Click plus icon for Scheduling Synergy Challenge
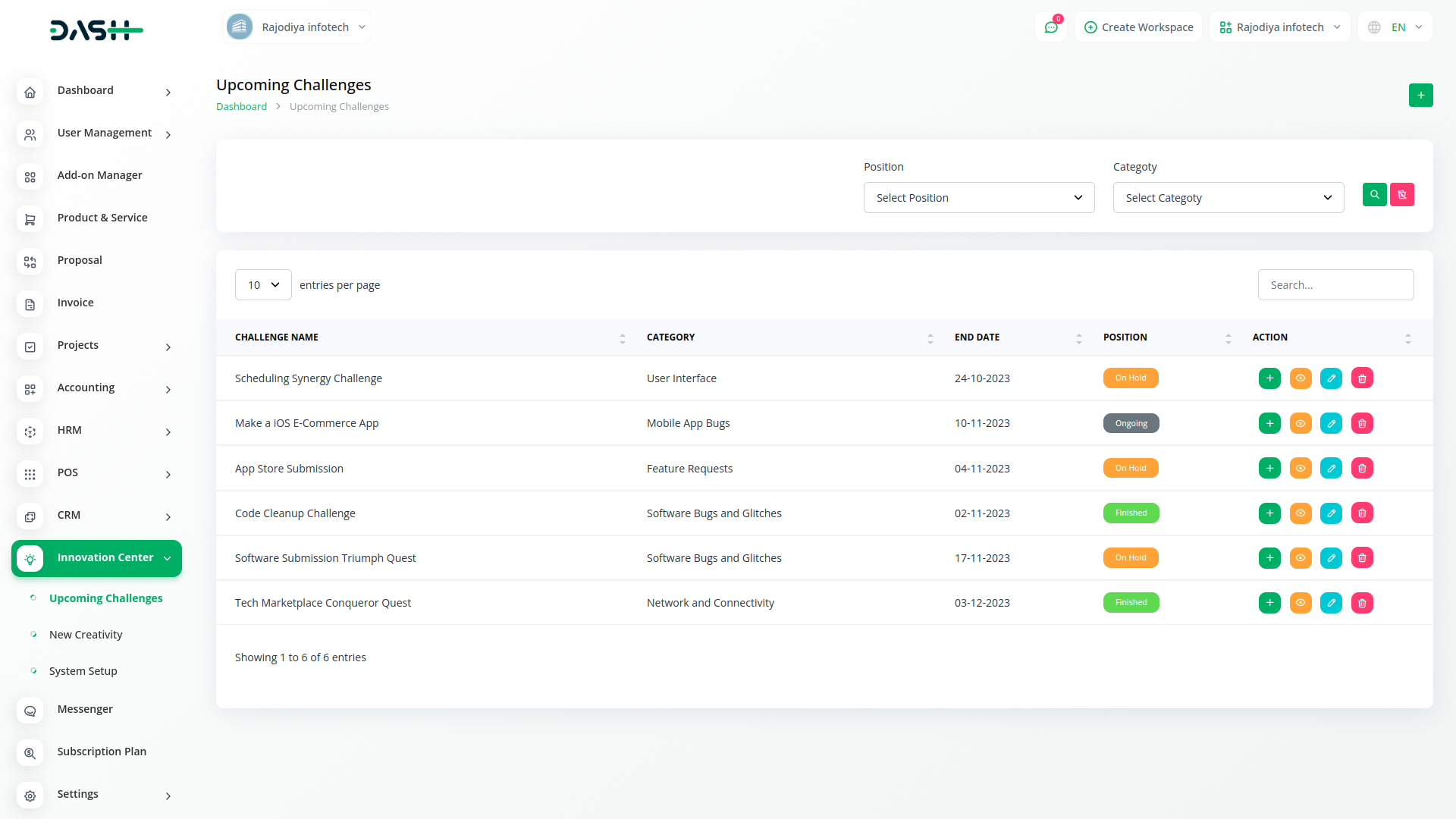The height and width of the screenshot is (819, 1456). pyautogui.click(x=1269, y=378)
